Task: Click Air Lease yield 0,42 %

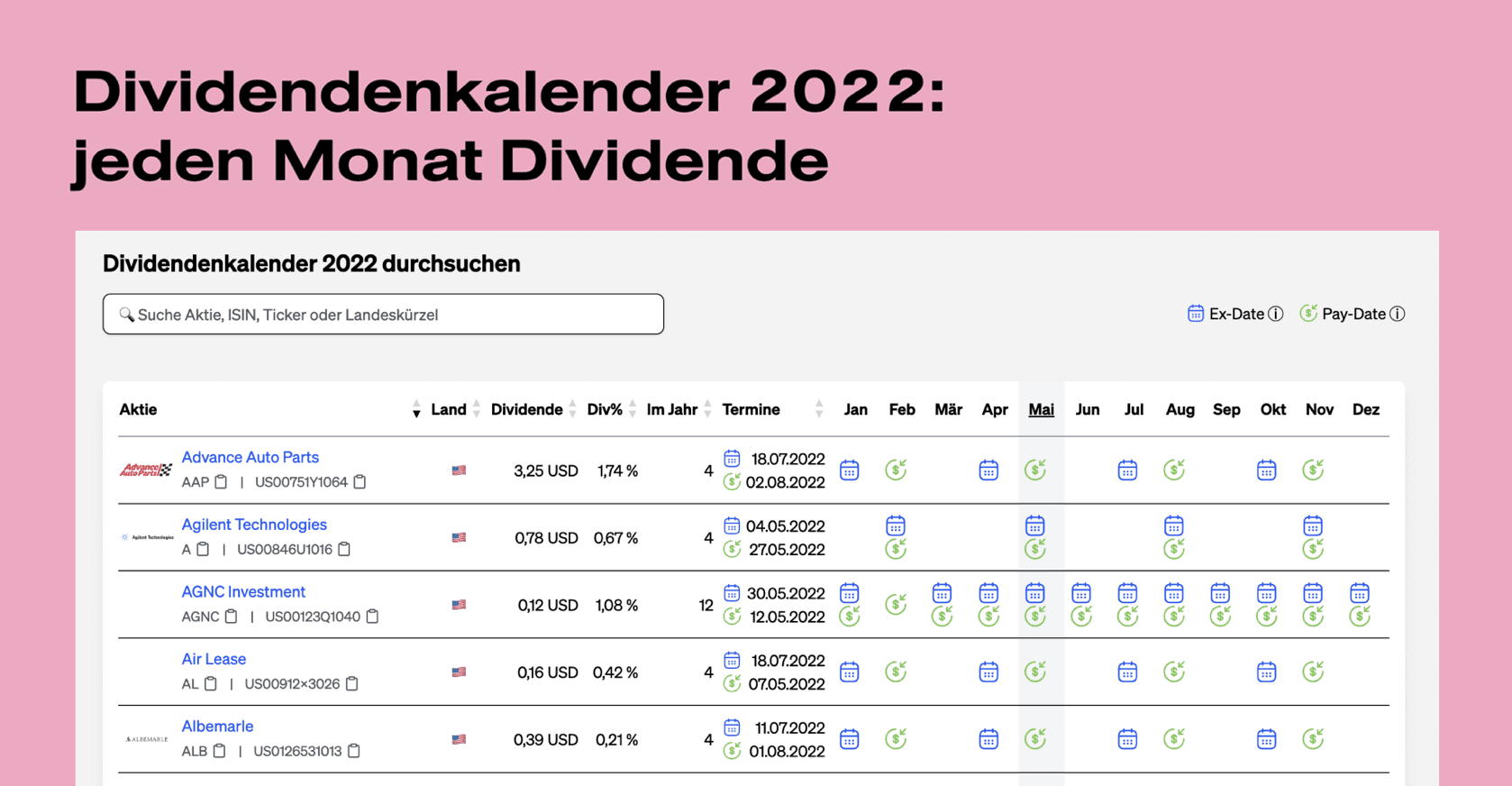Action: click(x=615, y=672)
